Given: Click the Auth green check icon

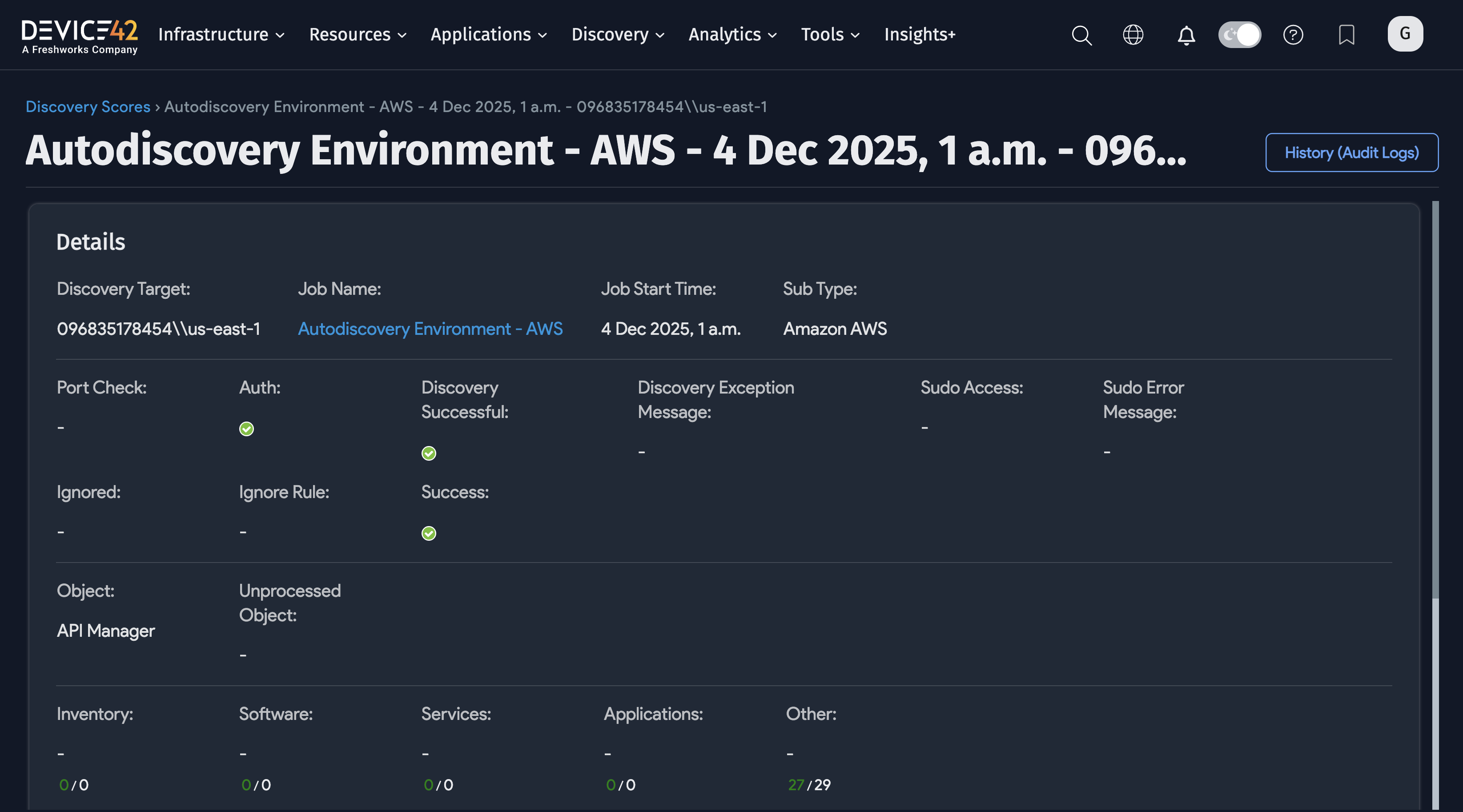Looking at the screenshot, I should tap(246, 429).
